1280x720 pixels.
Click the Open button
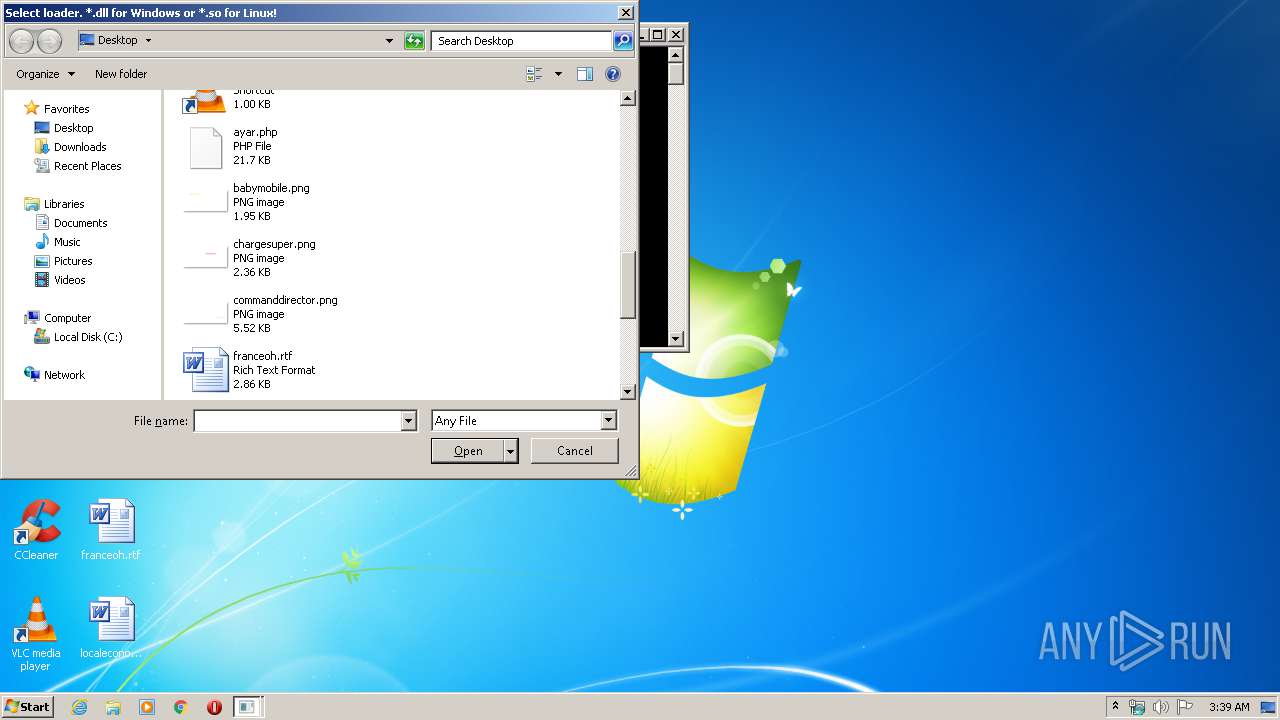point(468,451)
